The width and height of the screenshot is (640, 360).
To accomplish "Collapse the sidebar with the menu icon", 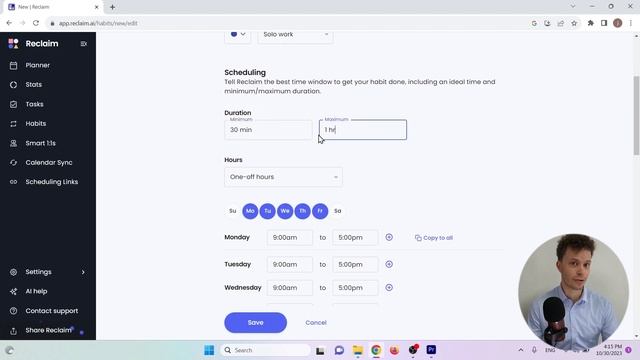I will (x=84, y=44).
